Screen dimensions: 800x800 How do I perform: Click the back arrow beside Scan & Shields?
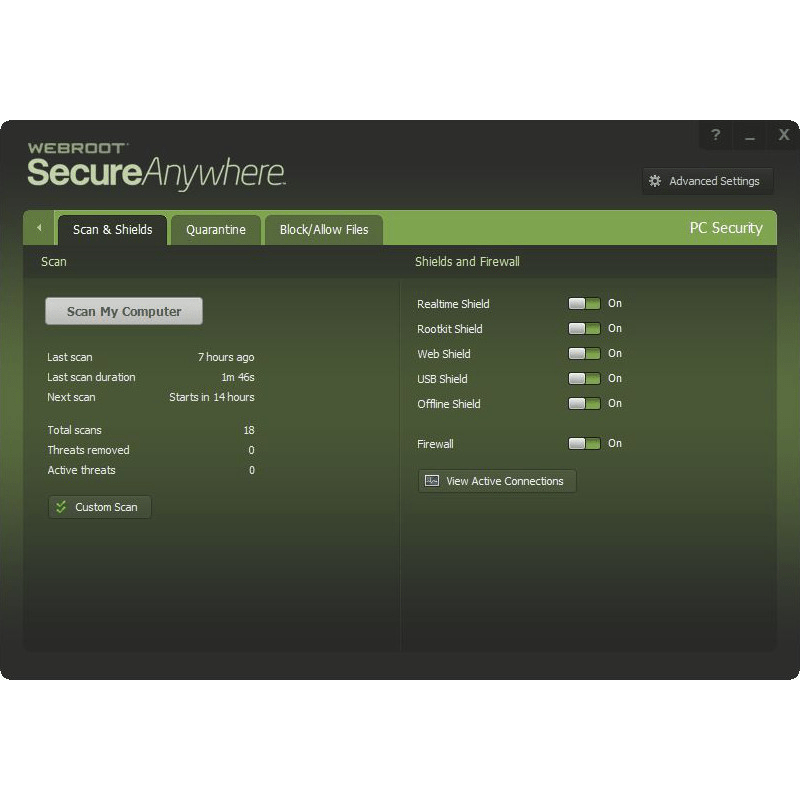[x=39, y=228]
